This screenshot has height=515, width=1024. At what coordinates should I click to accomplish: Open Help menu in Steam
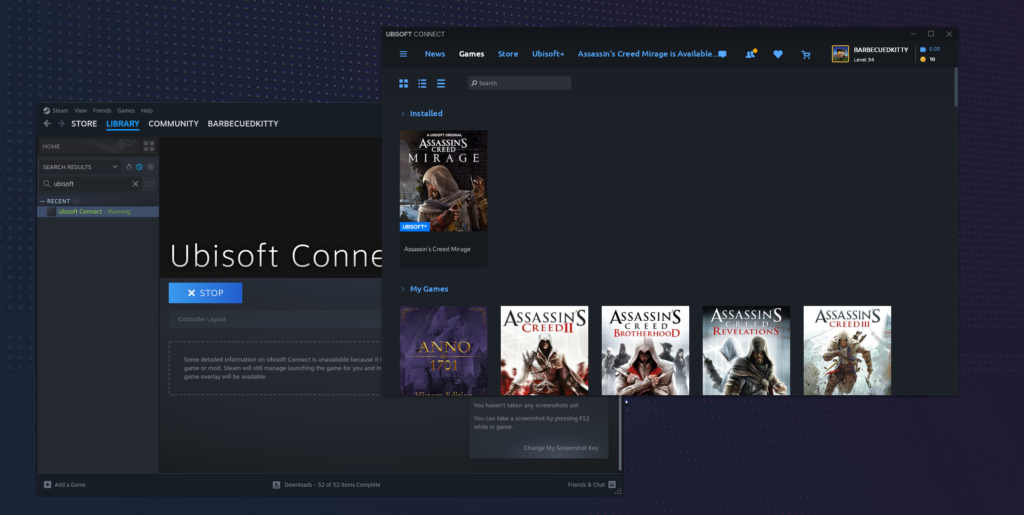point(147,111)
